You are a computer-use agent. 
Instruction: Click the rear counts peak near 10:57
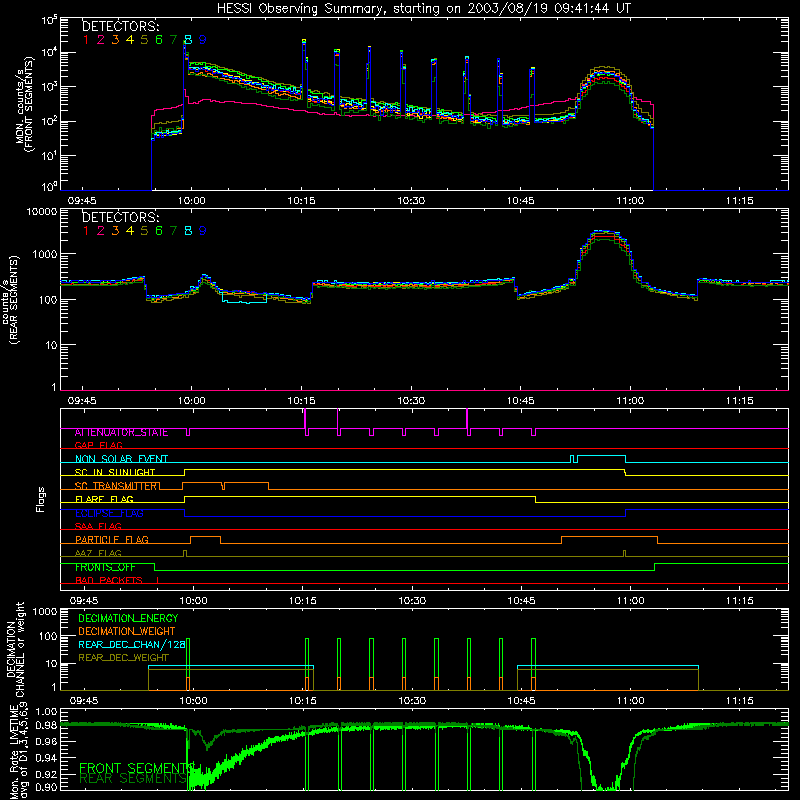pyautogui.click(x=605, y=232)
